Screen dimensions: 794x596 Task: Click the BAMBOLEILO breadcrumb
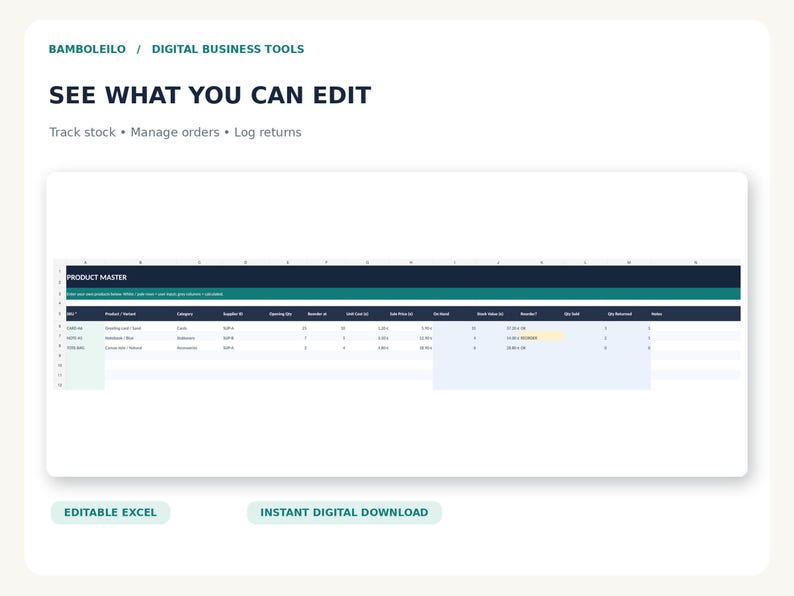[87, 49]
